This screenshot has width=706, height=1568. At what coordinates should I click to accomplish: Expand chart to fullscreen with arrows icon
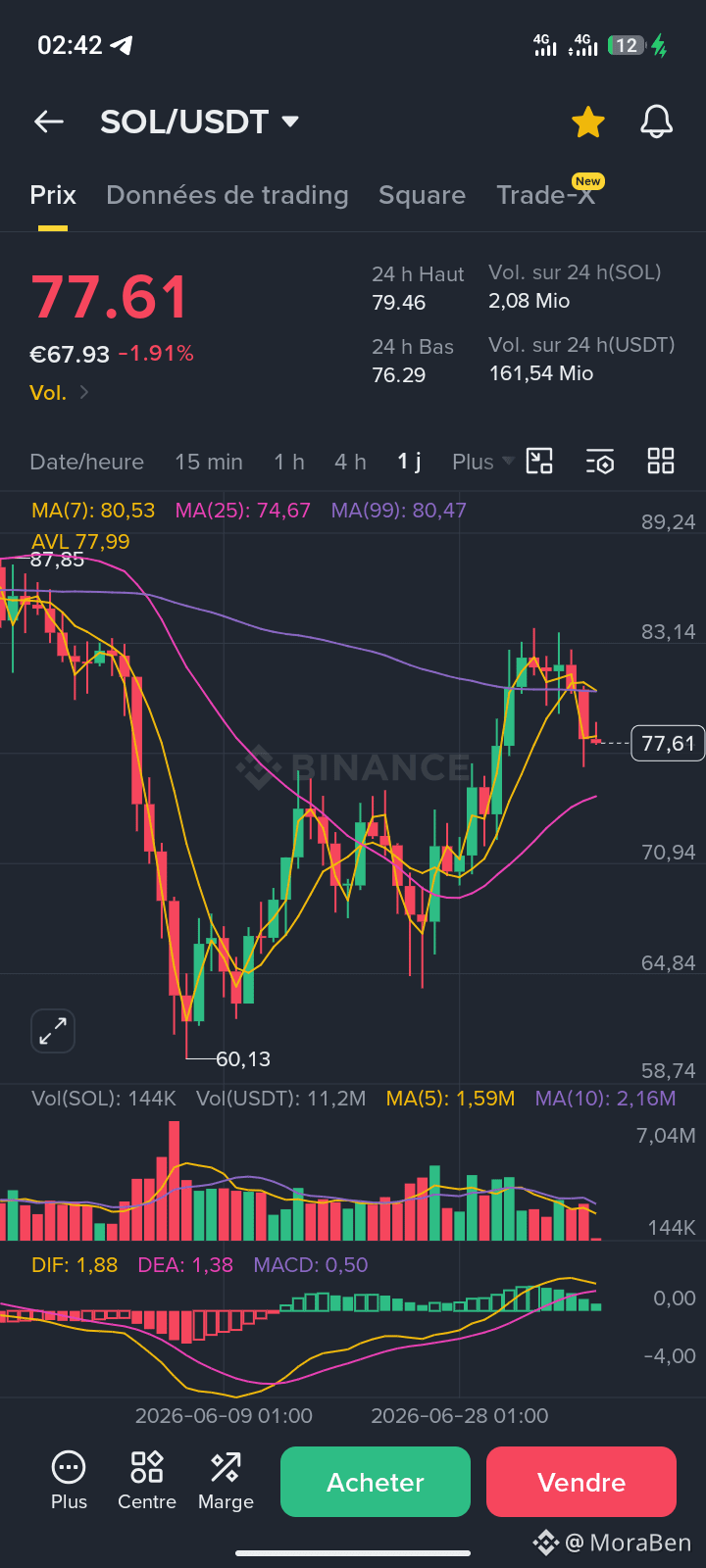pyautogui.click(x=53, y=1031)
